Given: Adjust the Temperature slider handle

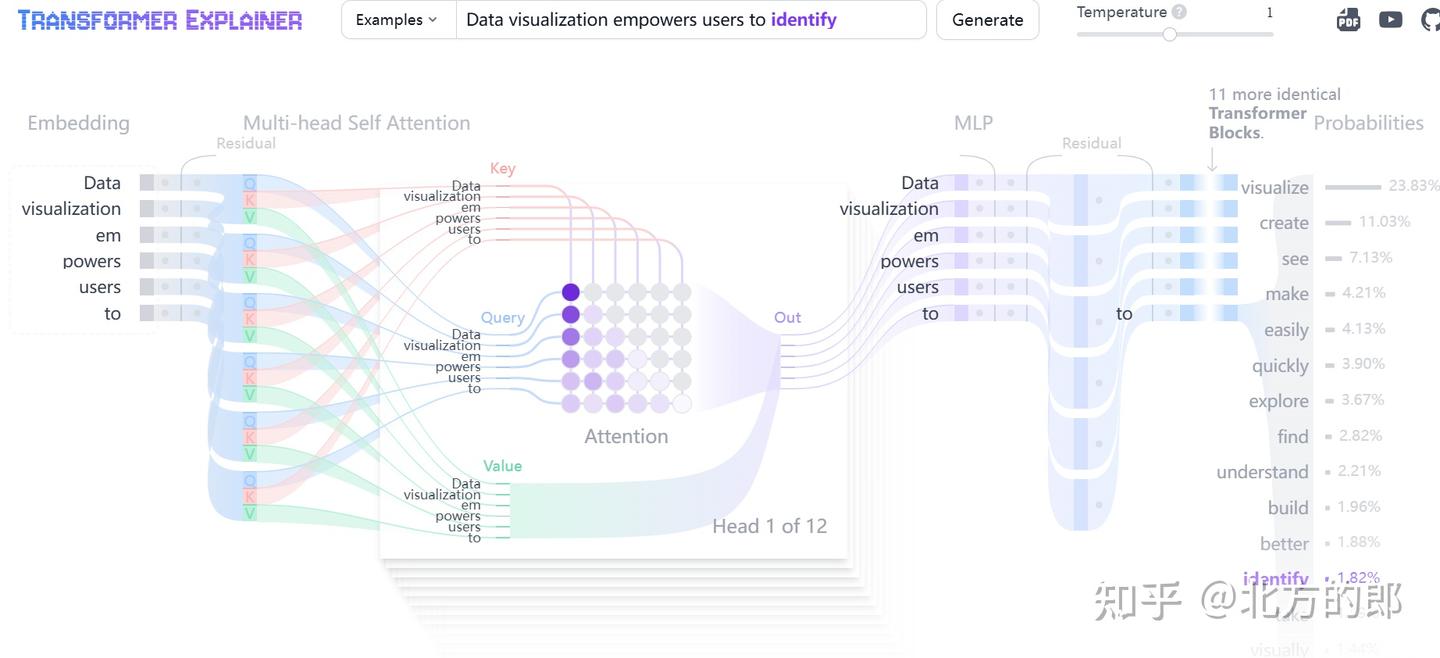Looking at the screenshot, I should tap(1169, 34).
